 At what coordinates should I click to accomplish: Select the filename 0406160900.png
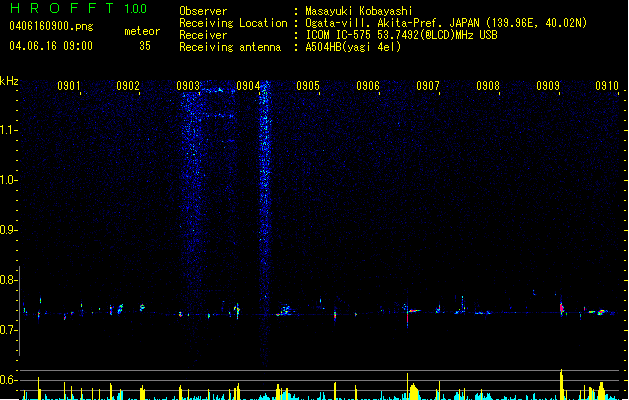51,26
